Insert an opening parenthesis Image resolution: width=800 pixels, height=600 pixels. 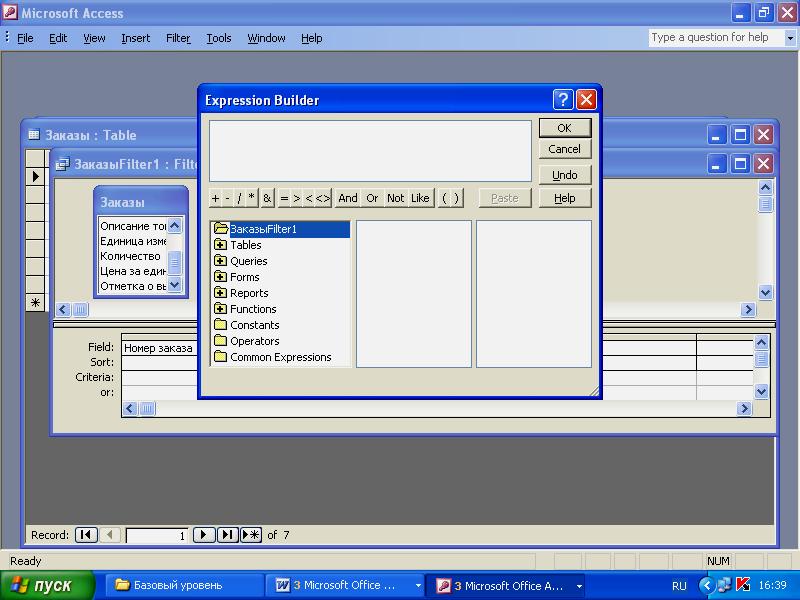click(444, 198)
